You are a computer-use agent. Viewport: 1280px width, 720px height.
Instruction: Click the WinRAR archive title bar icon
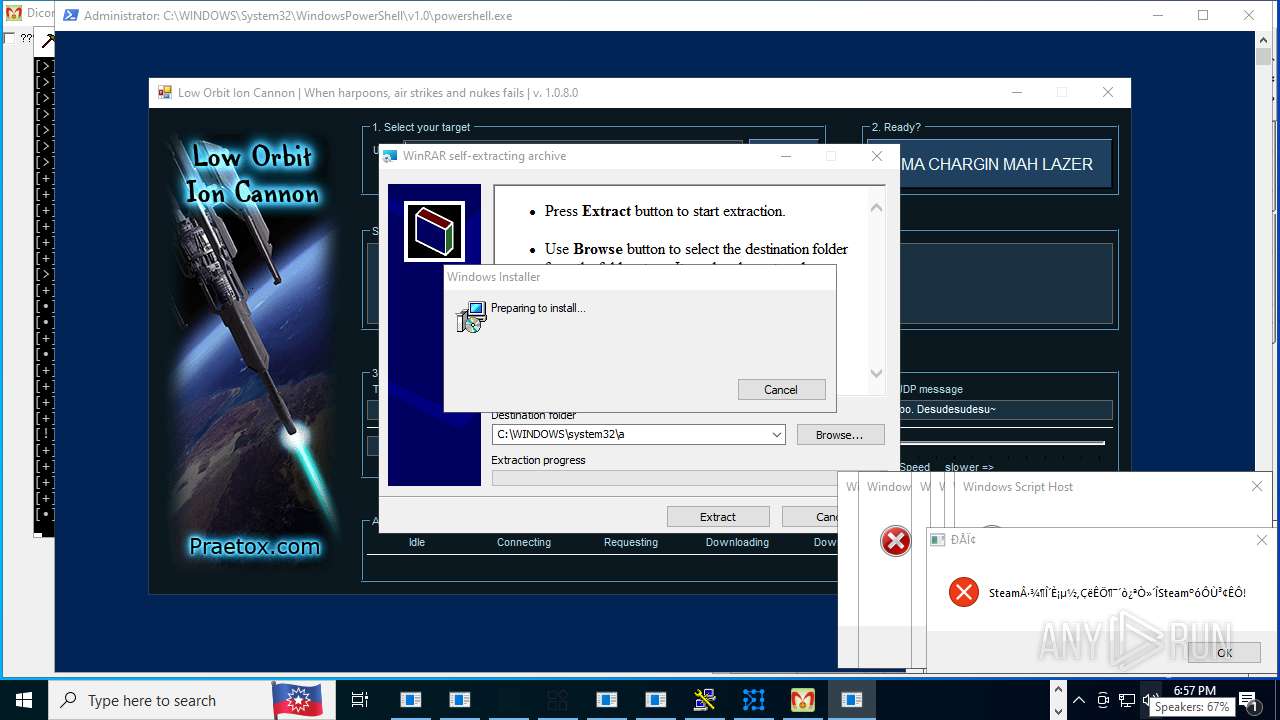coord(390,156)
